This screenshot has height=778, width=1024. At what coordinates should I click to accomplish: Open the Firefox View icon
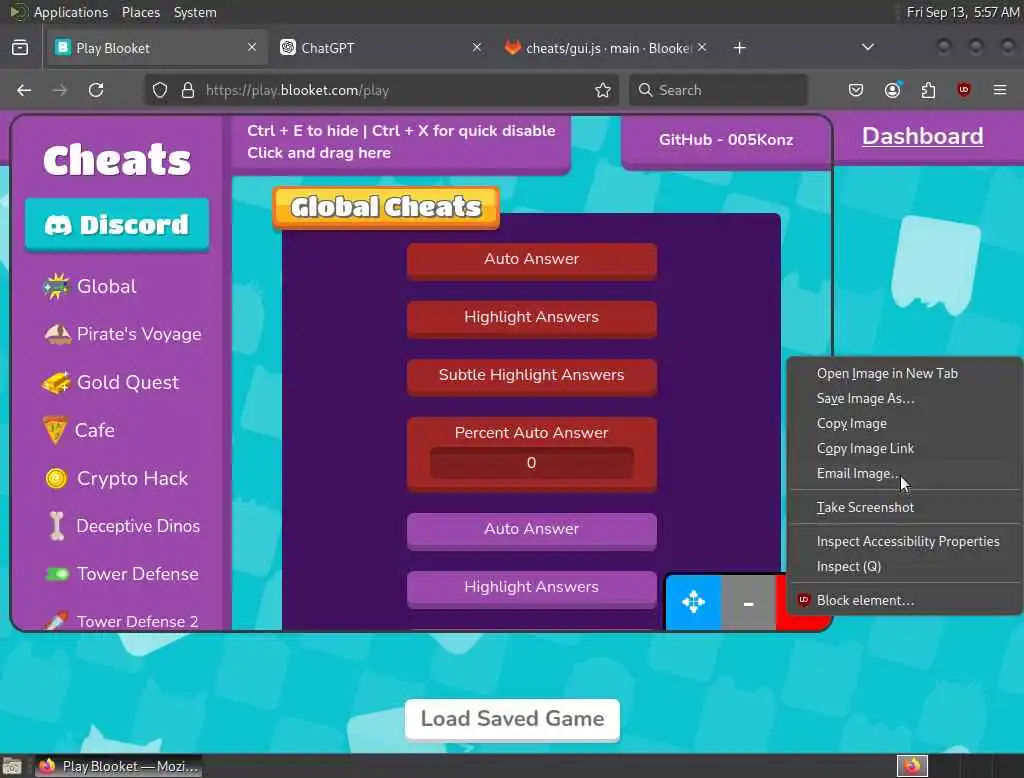point(20,48)
